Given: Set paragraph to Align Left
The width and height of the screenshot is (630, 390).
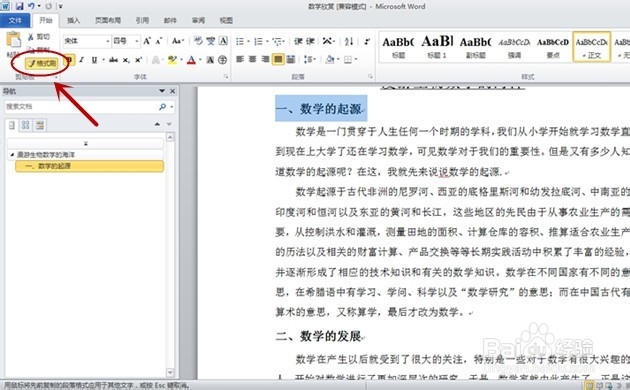Looking at the screenshot, I should coord(240,60).
